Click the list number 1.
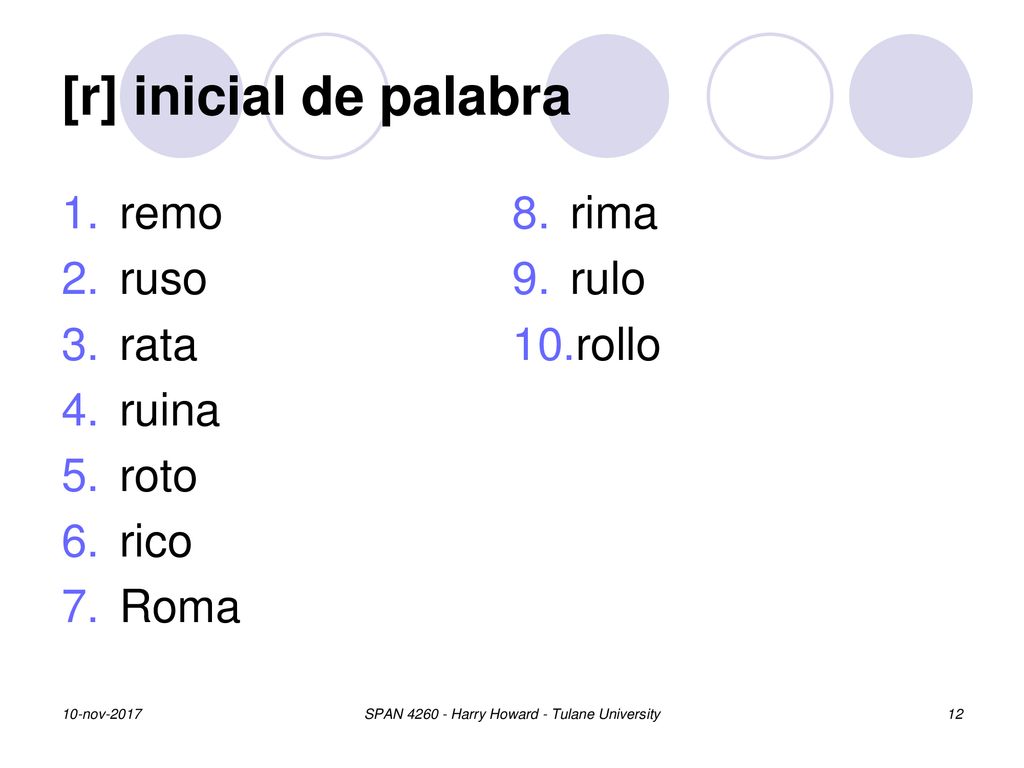Screen dimensions: 1024x768 [80, 214]
